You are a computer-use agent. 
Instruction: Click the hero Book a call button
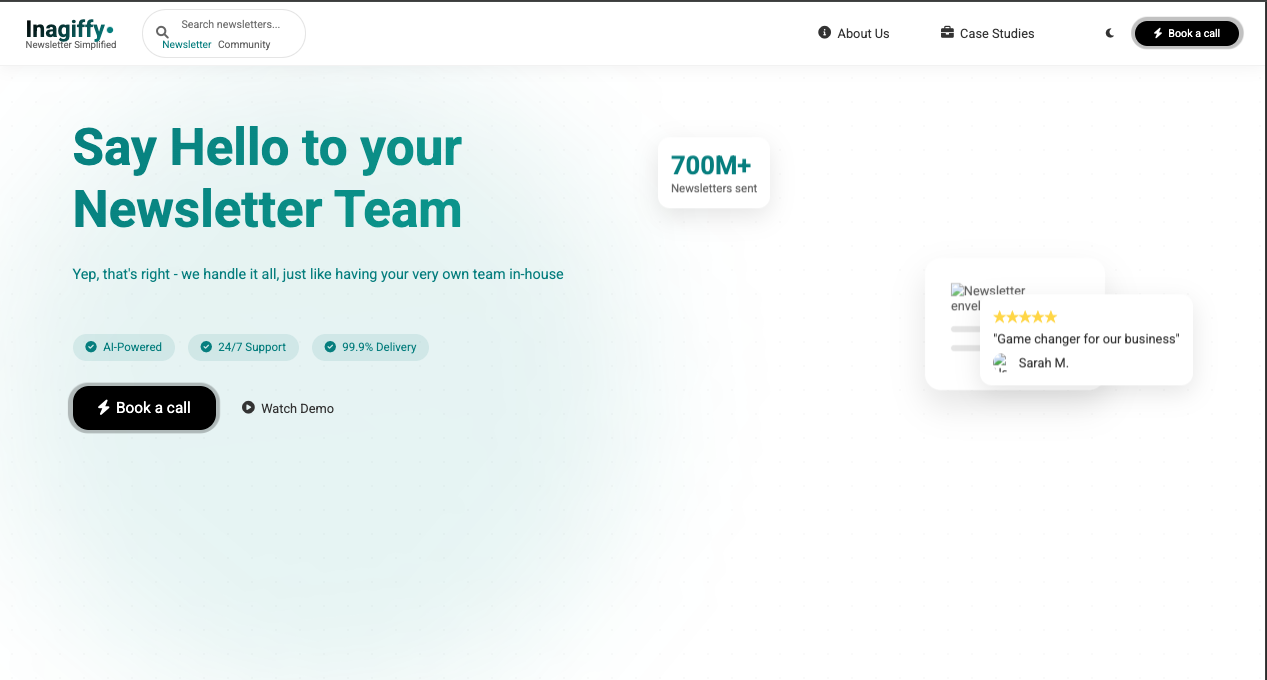click(x=144, y=408)
